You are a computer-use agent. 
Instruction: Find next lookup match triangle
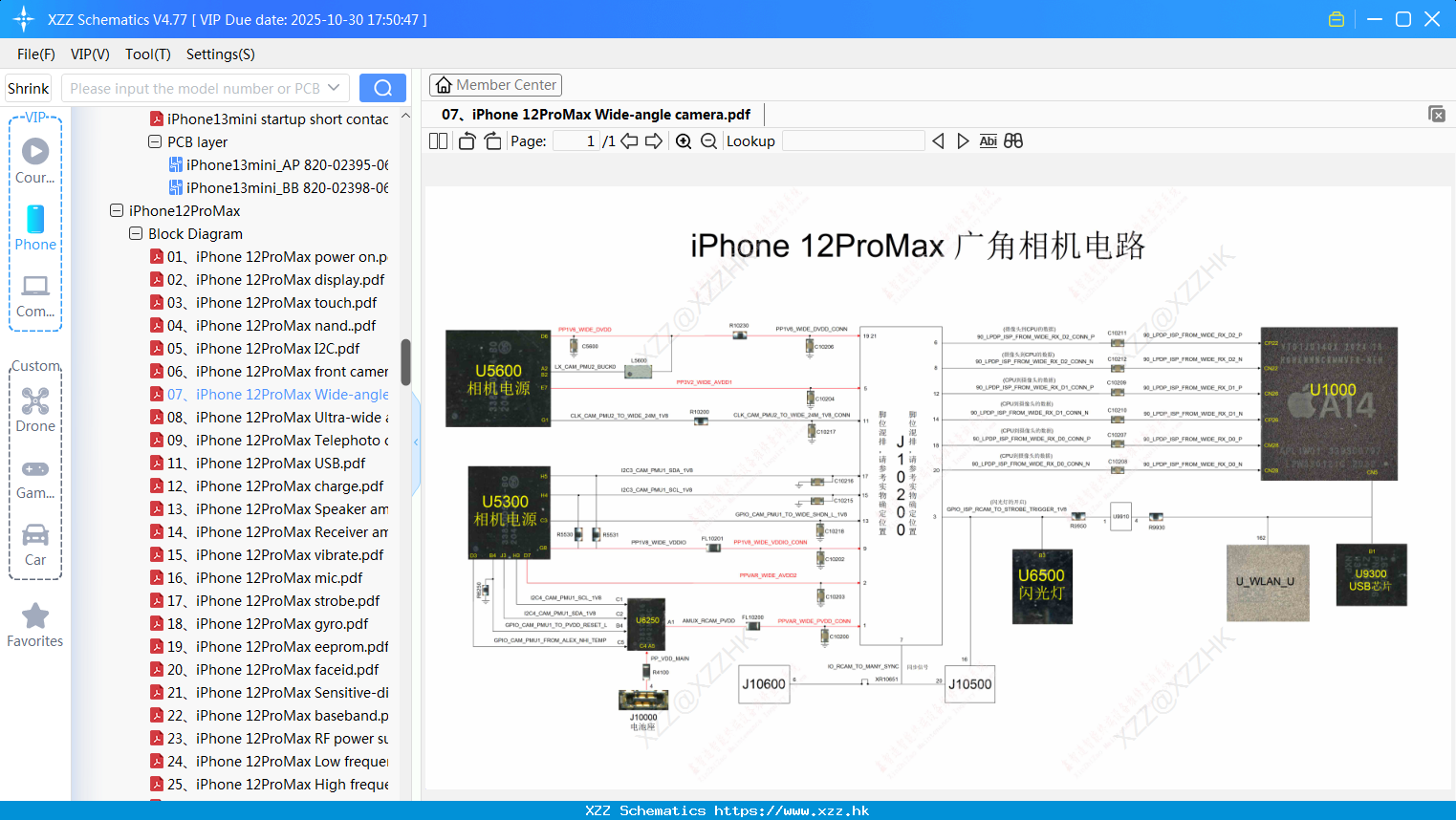coord(963,141)
